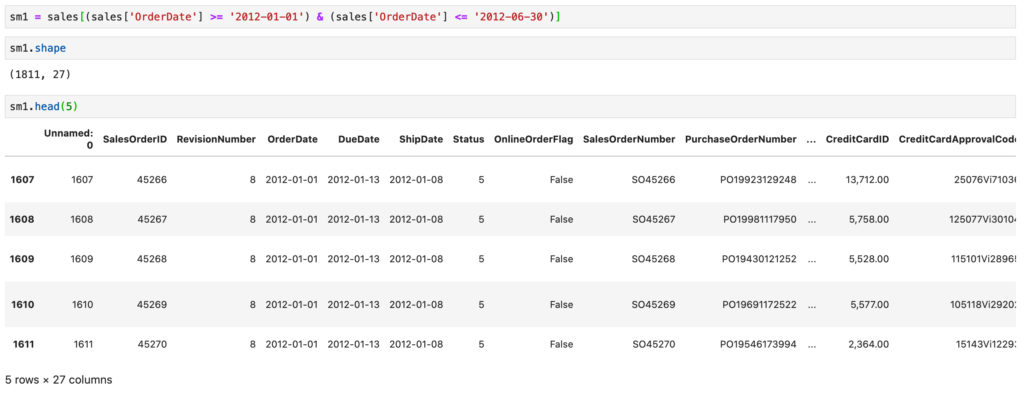The width and height of the screenshot is (1024, 394).
Task: Click sales order number SO45268
Action: [x=653, y=259]
